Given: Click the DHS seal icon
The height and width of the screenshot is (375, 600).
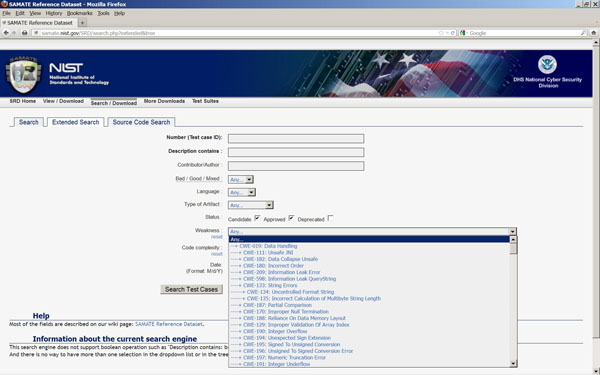Looking at the screenshot, I should click(x=547, y=65).
